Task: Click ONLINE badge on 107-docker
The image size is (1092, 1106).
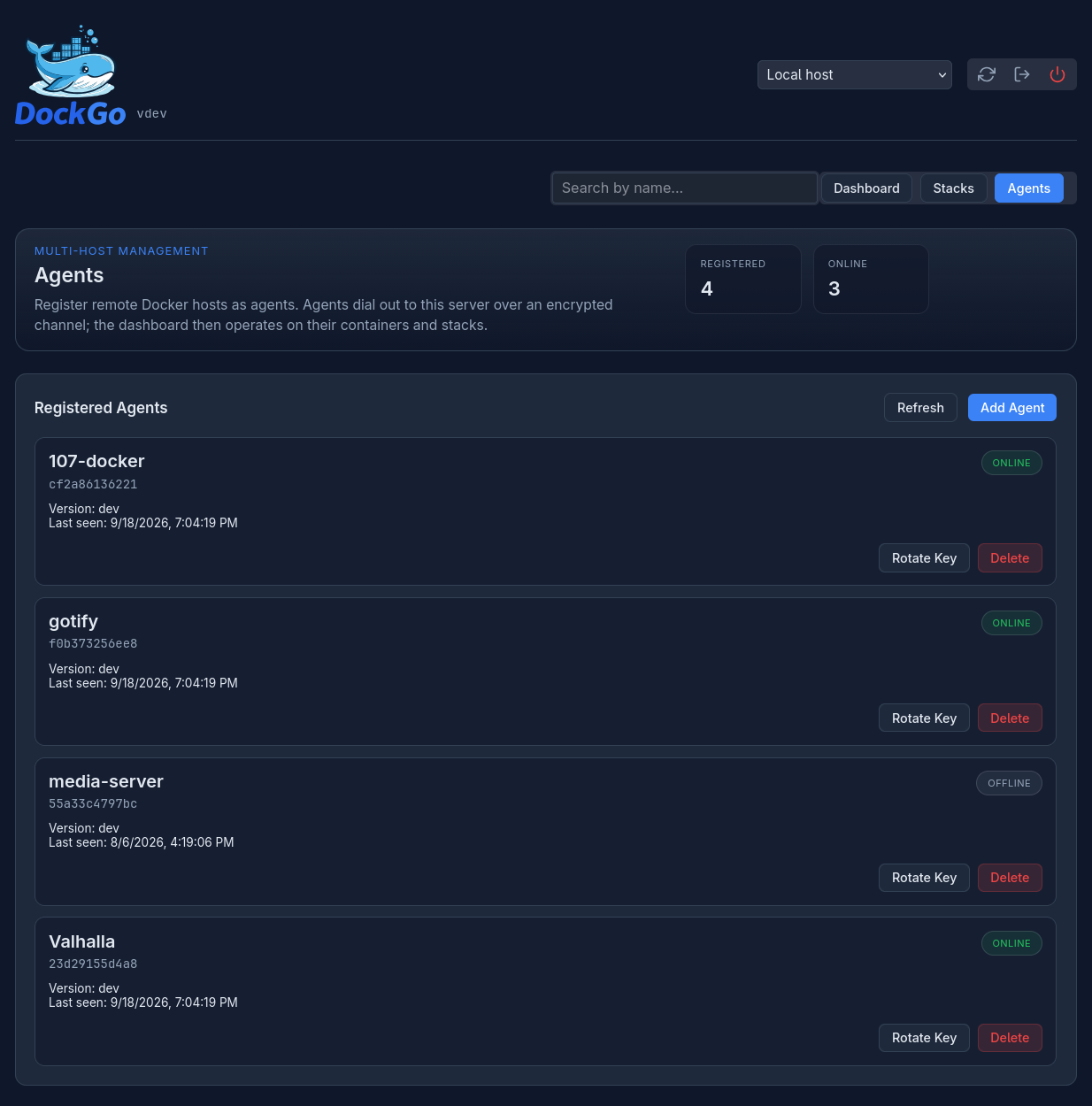Action: click(1011, 463)
